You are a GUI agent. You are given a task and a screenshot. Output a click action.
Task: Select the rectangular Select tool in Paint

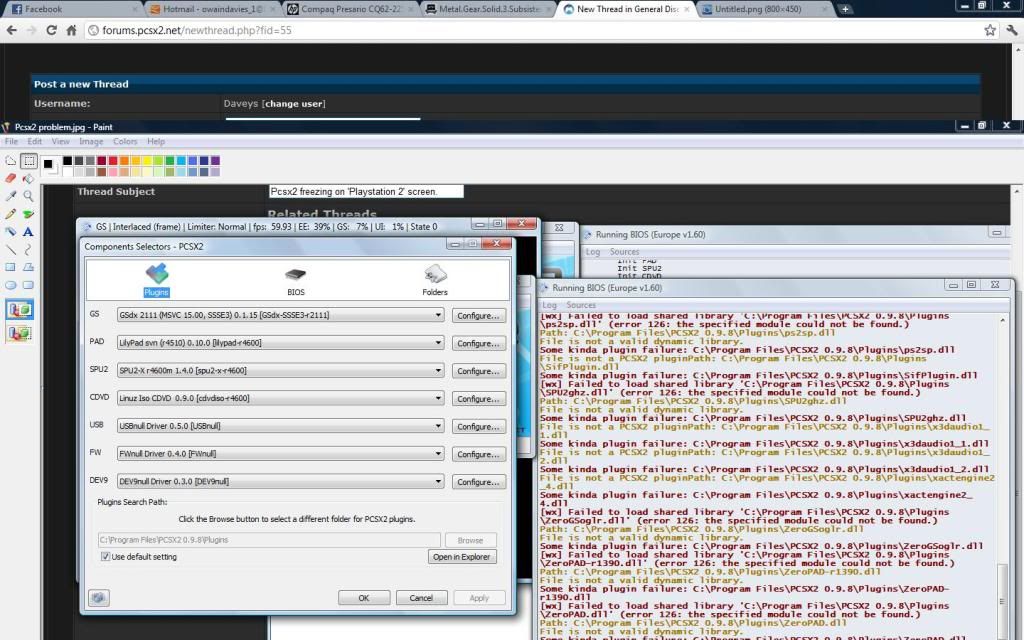coord(28,161)
